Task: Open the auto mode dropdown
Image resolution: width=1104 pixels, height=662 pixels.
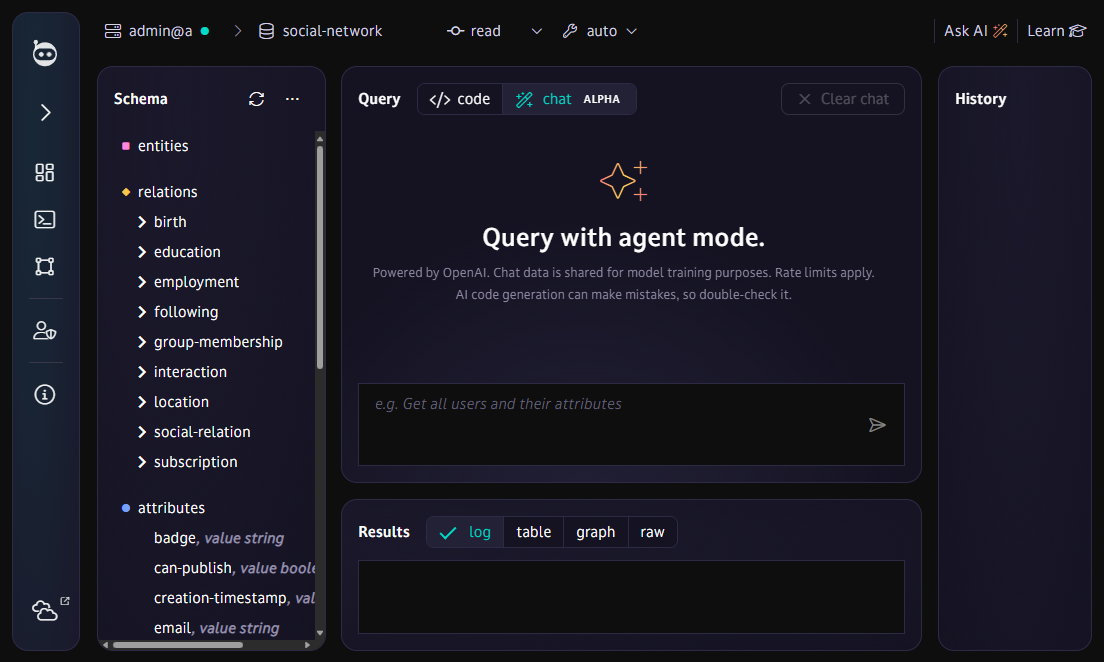Action: pyautogui.click(x=632, y=31)
